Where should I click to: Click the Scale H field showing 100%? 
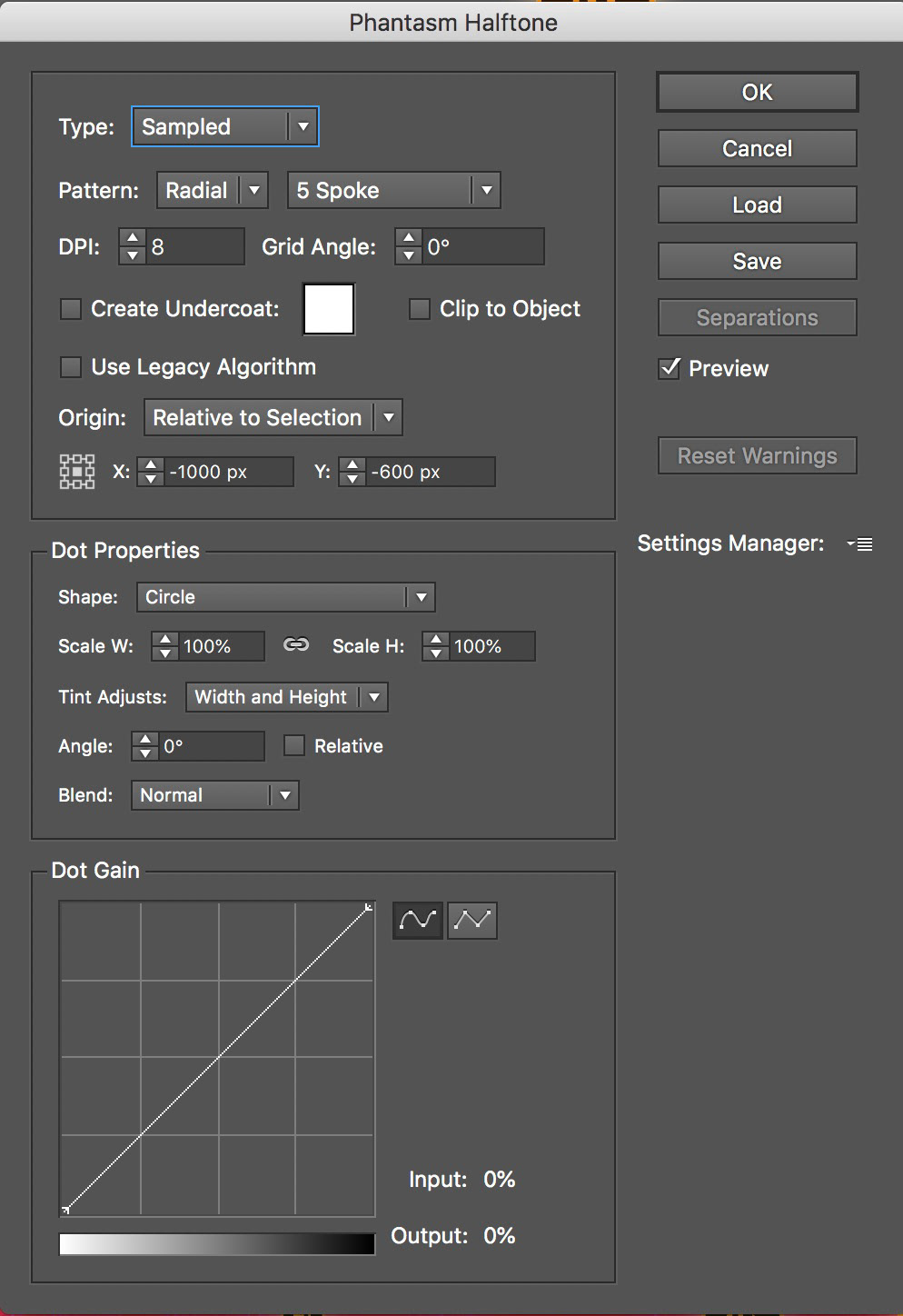click(492, 646)
